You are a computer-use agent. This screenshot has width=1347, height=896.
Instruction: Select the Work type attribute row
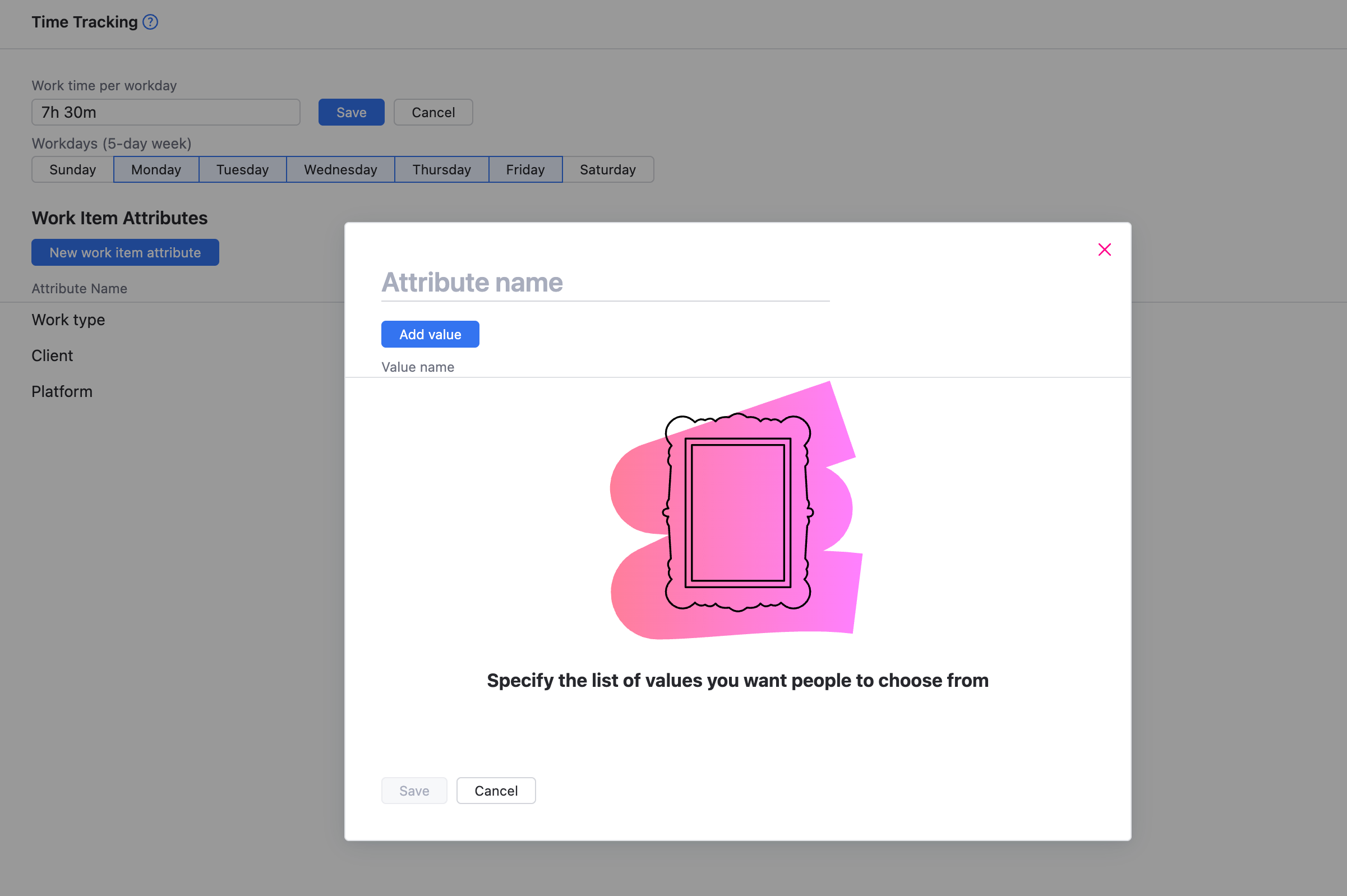click(x=68, y=320)
